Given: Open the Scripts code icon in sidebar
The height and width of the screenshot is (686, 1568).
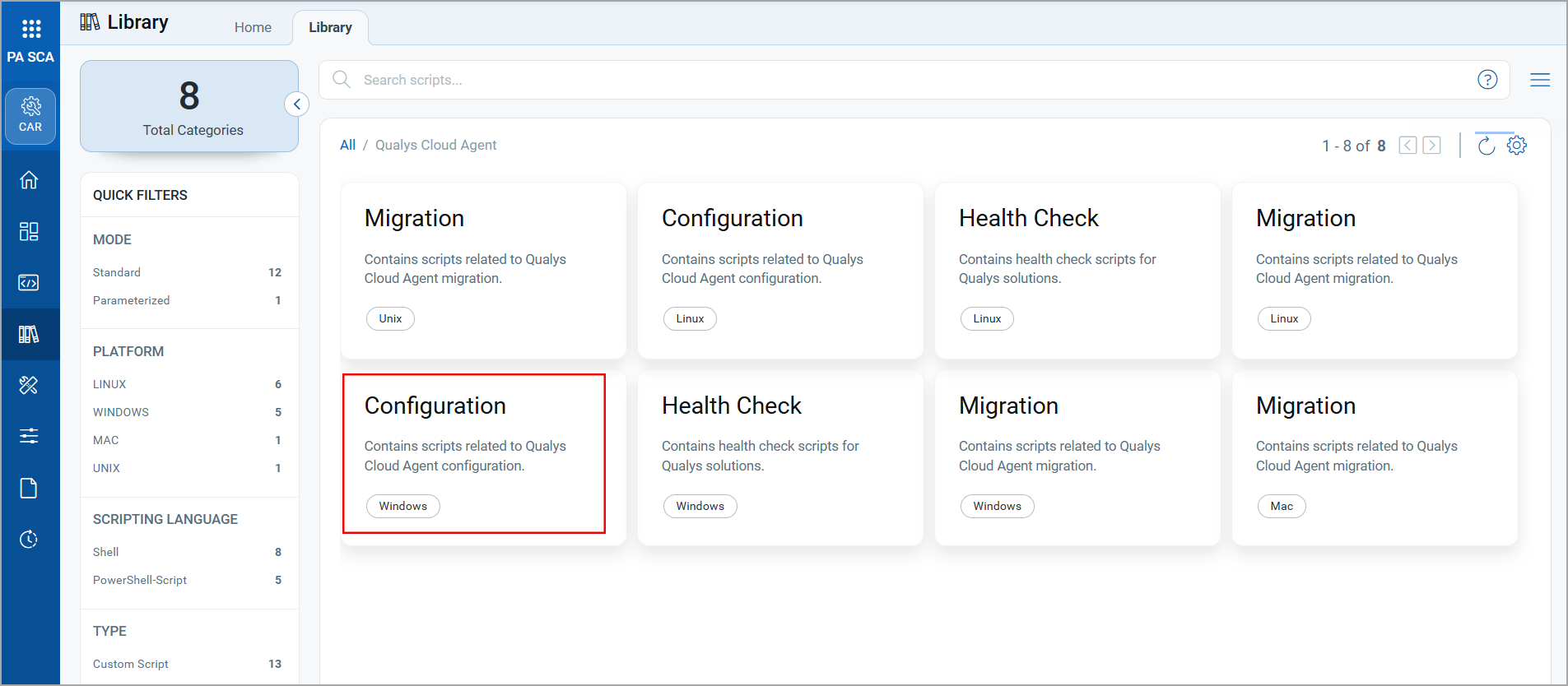Looking at the screenshot, I should [29, 282].
